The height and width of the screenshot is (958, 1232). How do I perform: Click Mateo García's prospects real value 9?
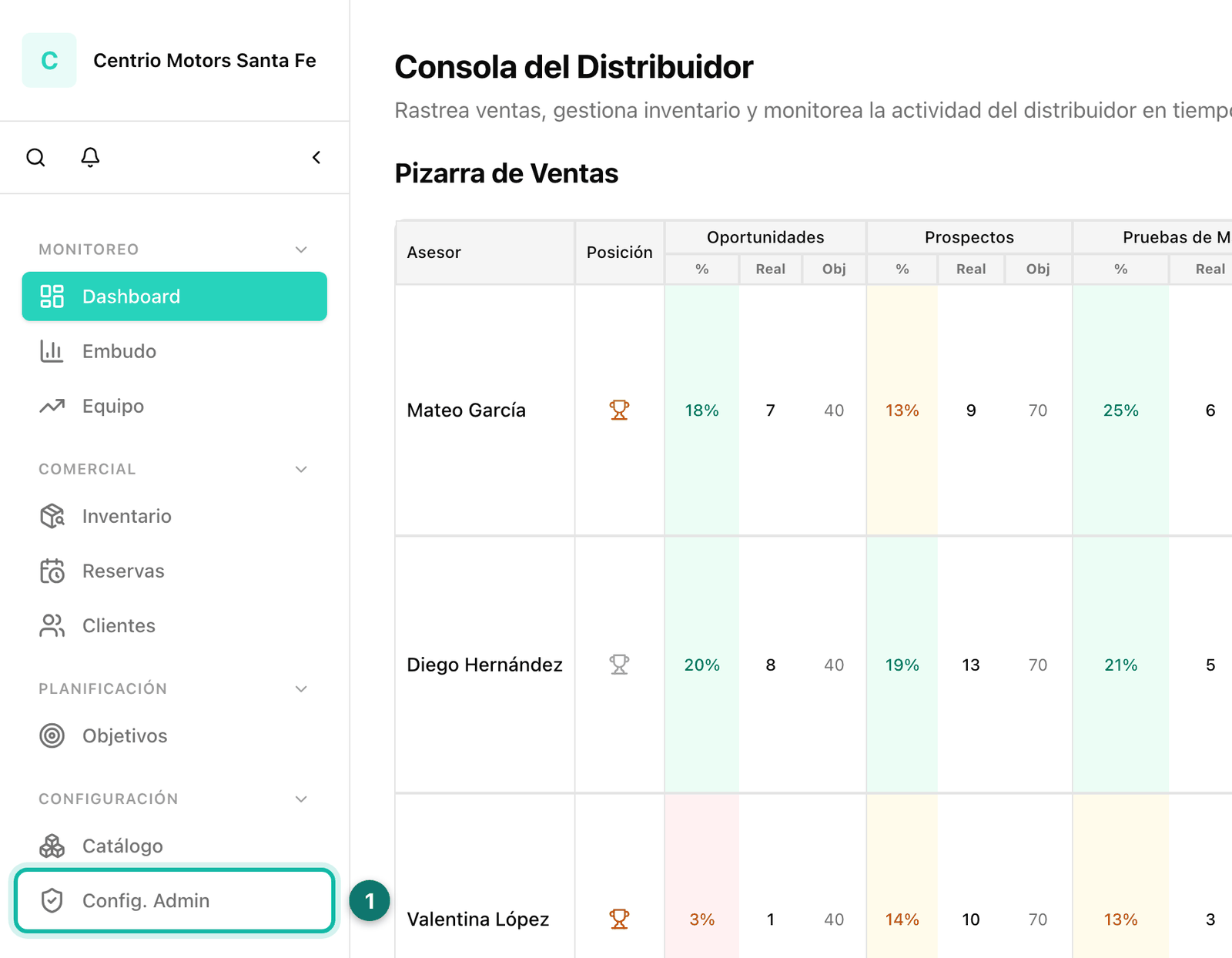(x=971, y=410)
